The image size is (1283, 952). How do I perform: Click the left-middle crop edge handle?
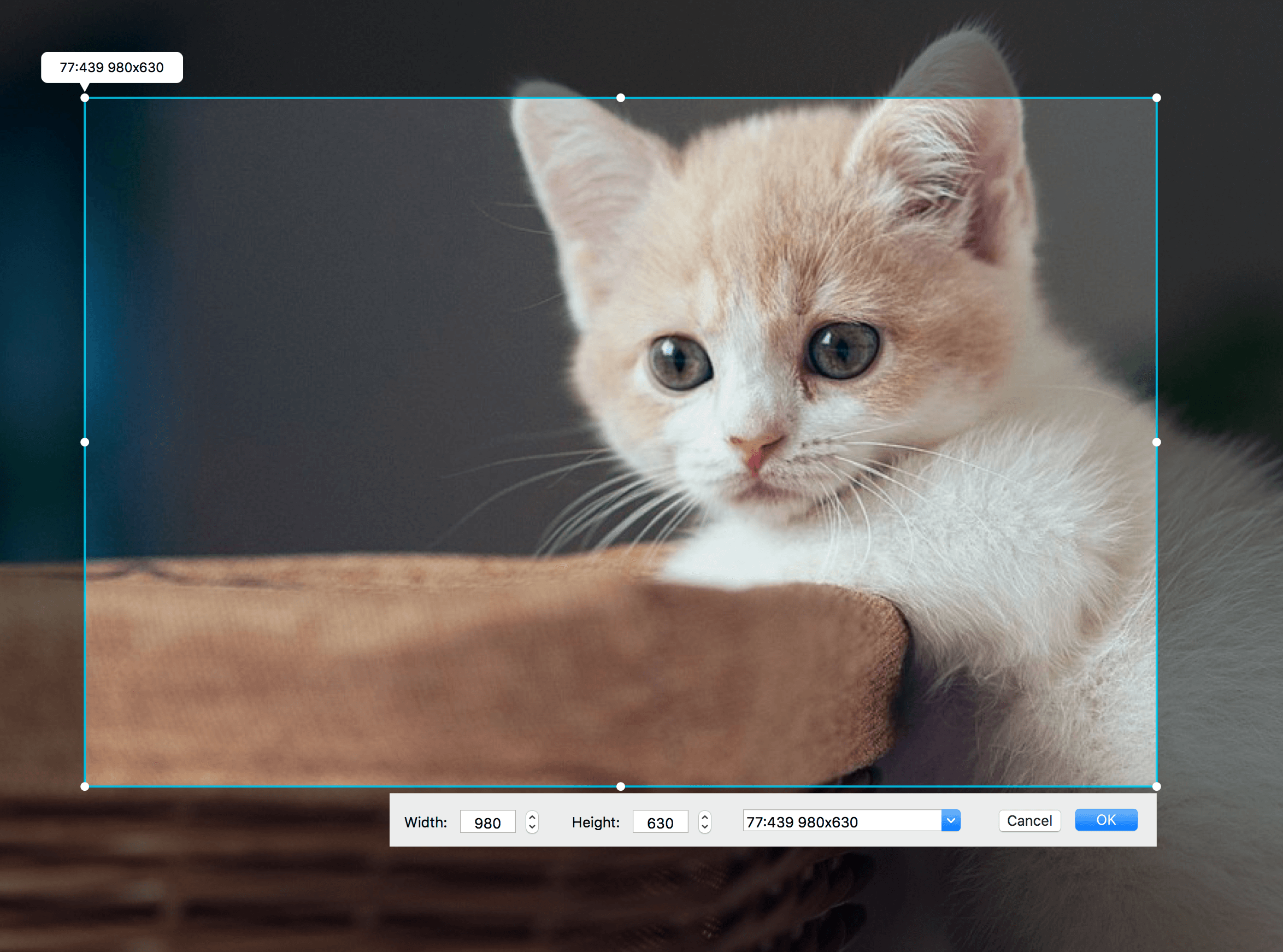(85, 442)
